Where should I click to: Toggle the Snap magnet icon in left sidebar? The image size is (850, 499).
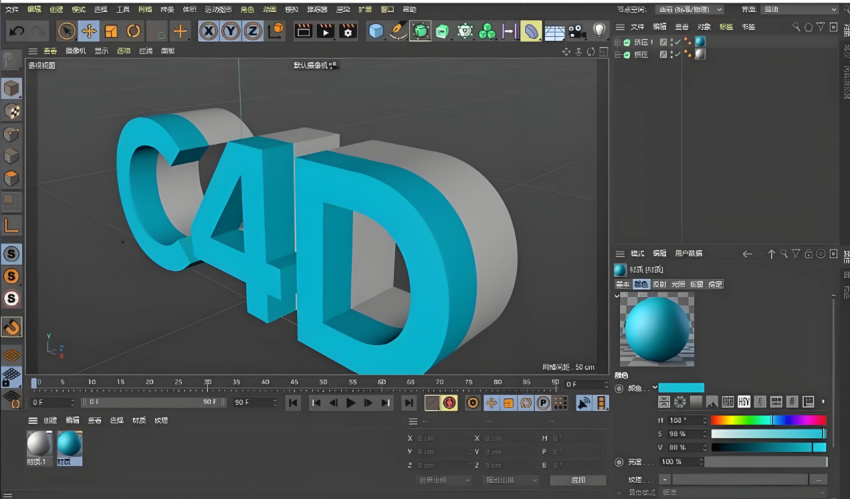click(11, 327)
